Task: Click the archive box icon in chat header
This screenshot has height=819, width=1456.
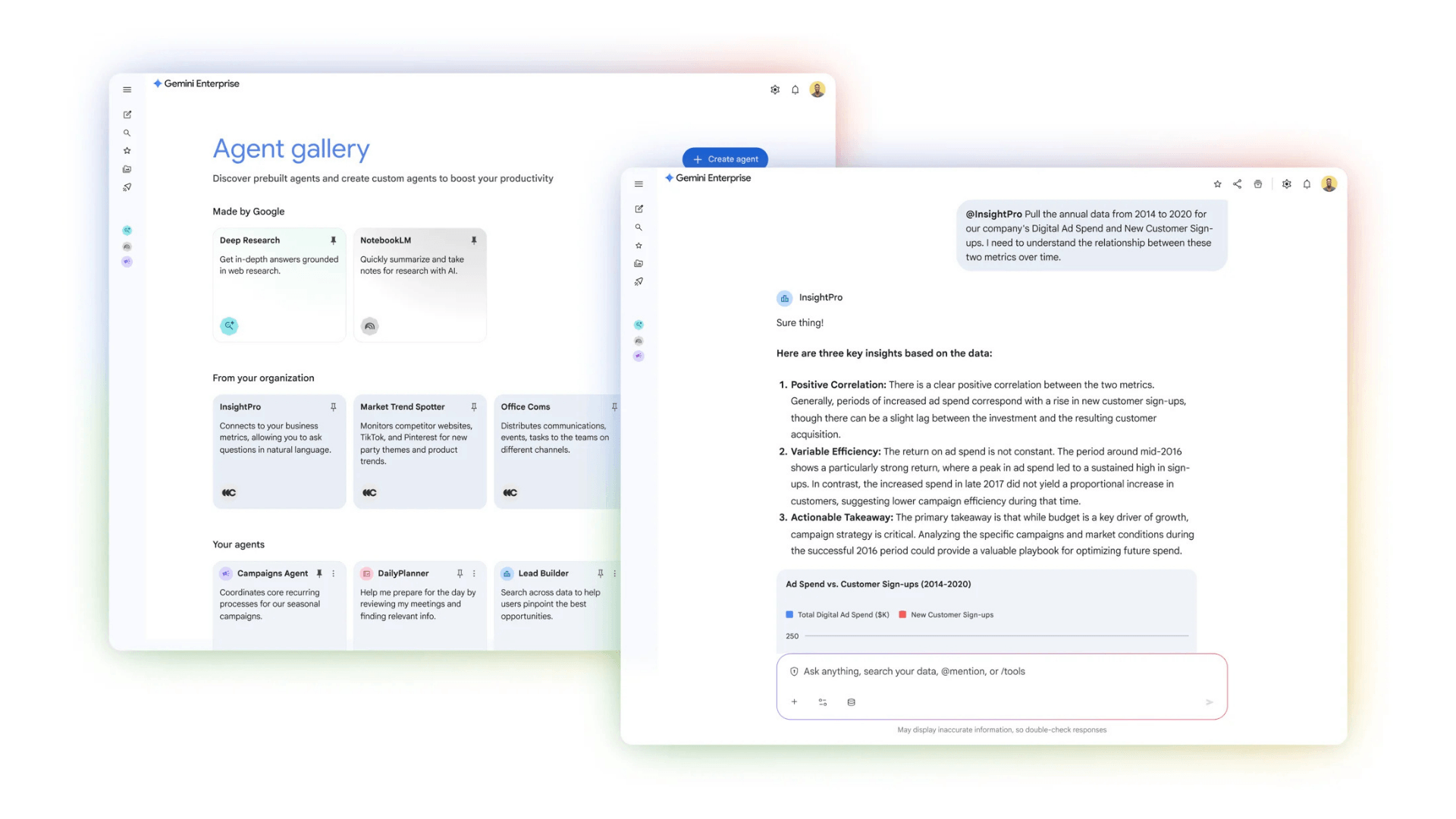Action: tap(1258, 184)
